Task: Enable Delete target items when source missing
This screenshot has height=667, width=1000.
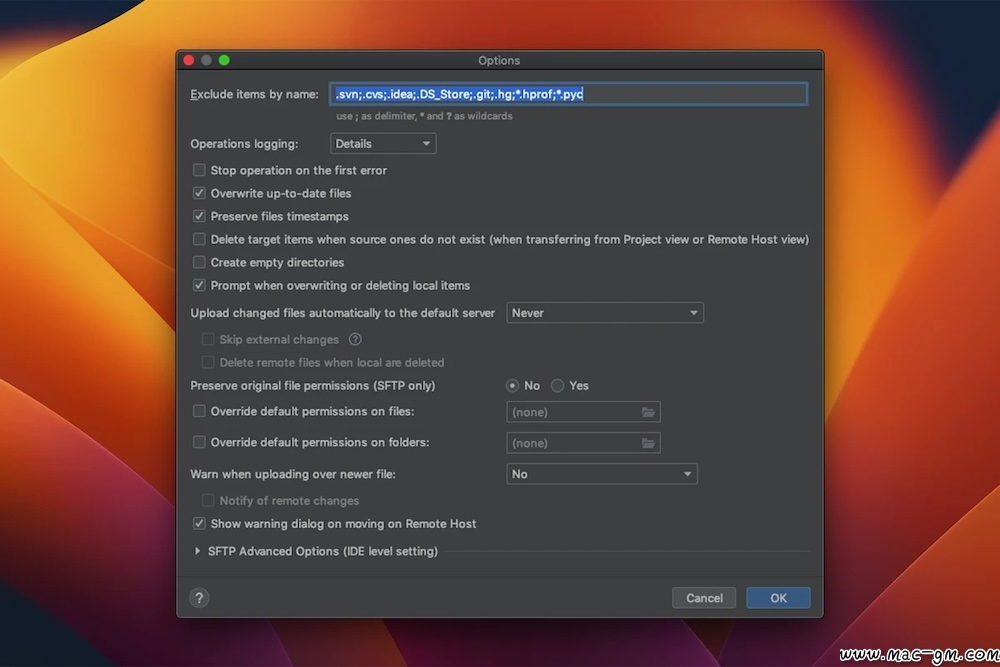Action: click(x=199, y=239)
